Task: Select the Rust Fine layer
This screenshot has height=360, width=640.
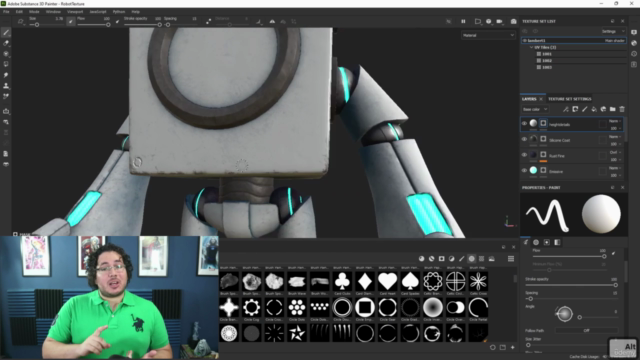Action: pyautogui.click(x=572, y=155)
